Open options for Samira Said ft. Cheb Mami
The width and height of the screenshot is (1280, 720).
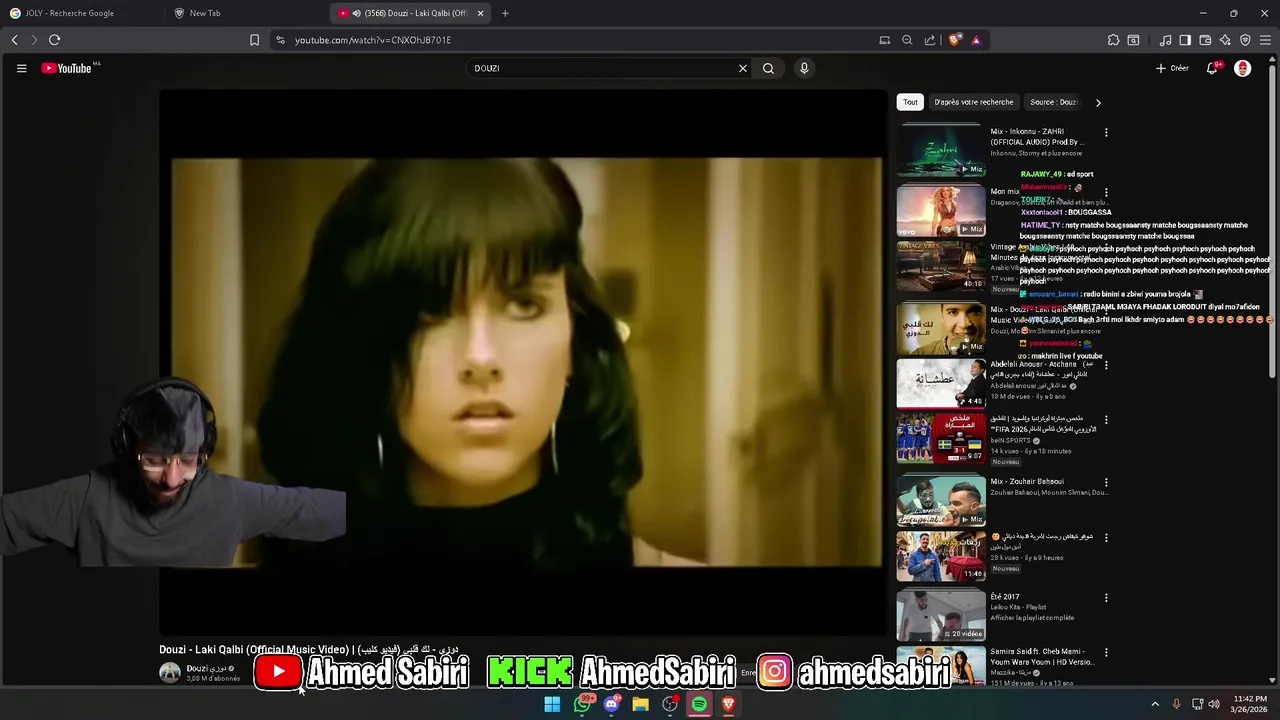[1106, 652]
